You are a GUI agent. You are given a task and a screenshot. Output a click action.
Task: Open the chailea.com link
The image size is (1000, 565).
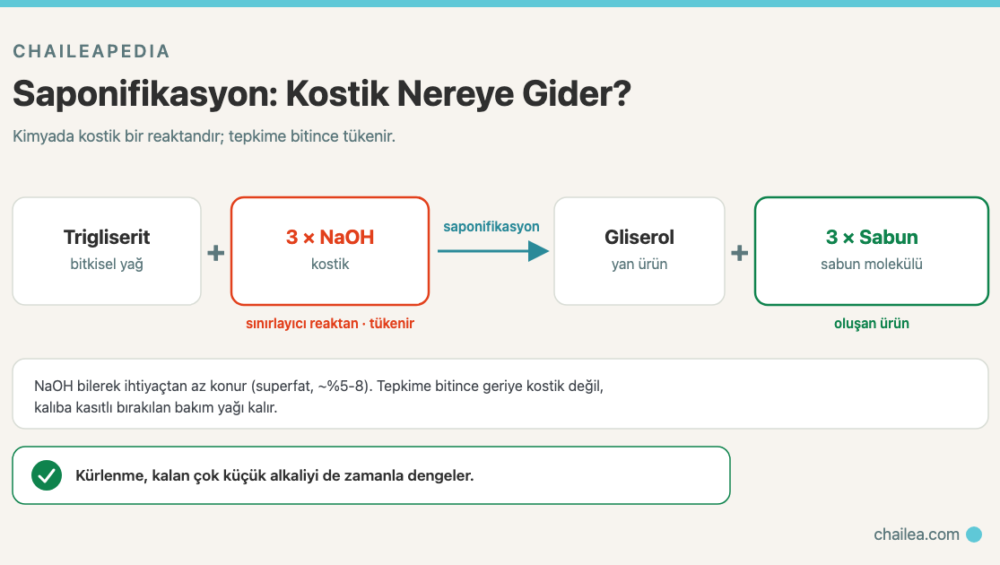(916, 534)
